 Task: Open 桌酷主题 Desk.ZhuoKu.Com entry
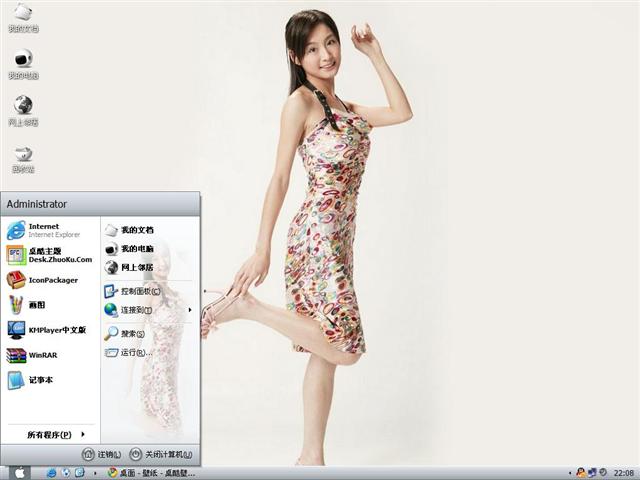49,255
